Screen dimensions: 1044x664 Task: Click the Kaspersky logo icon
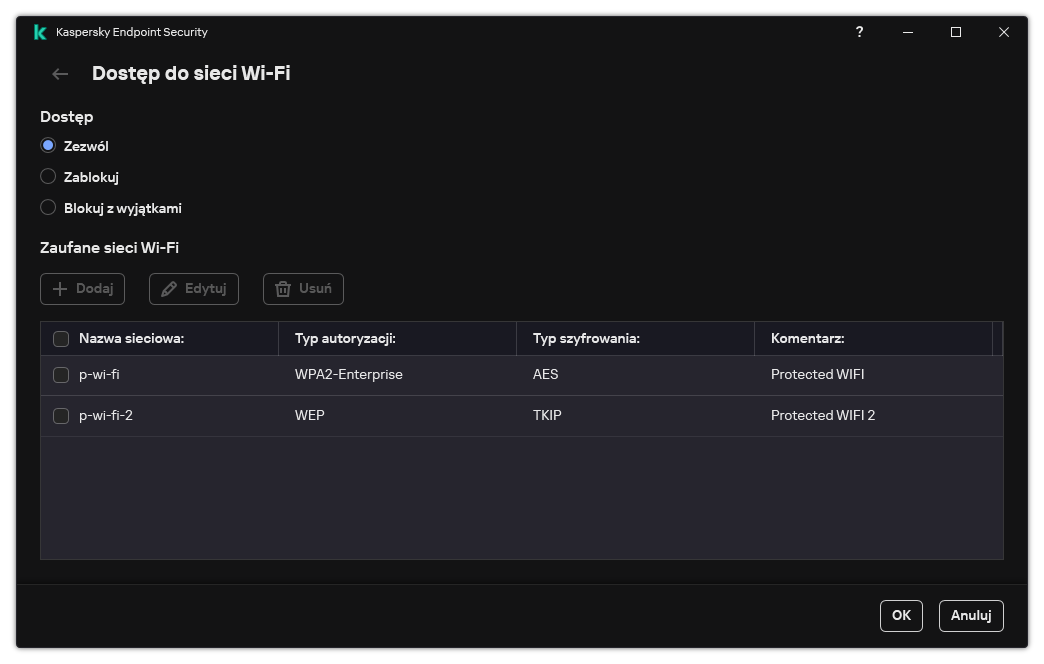40,32
